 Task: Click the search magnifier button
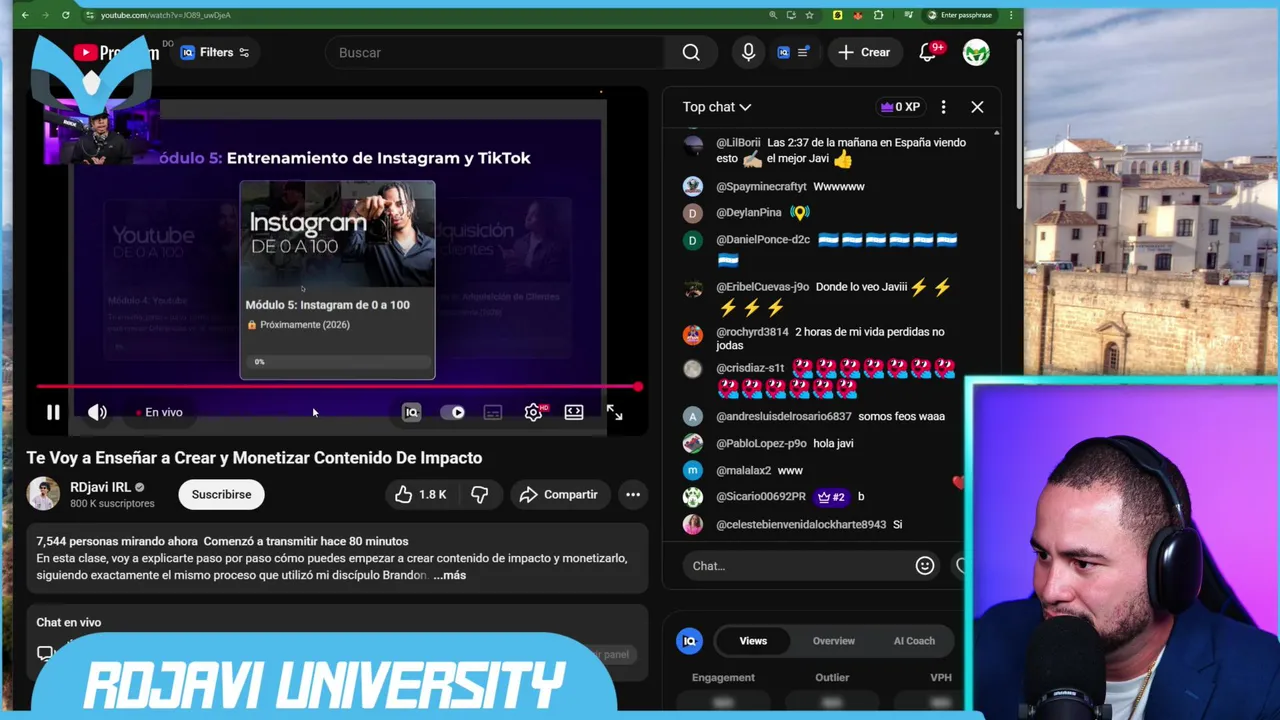(691, 52)
